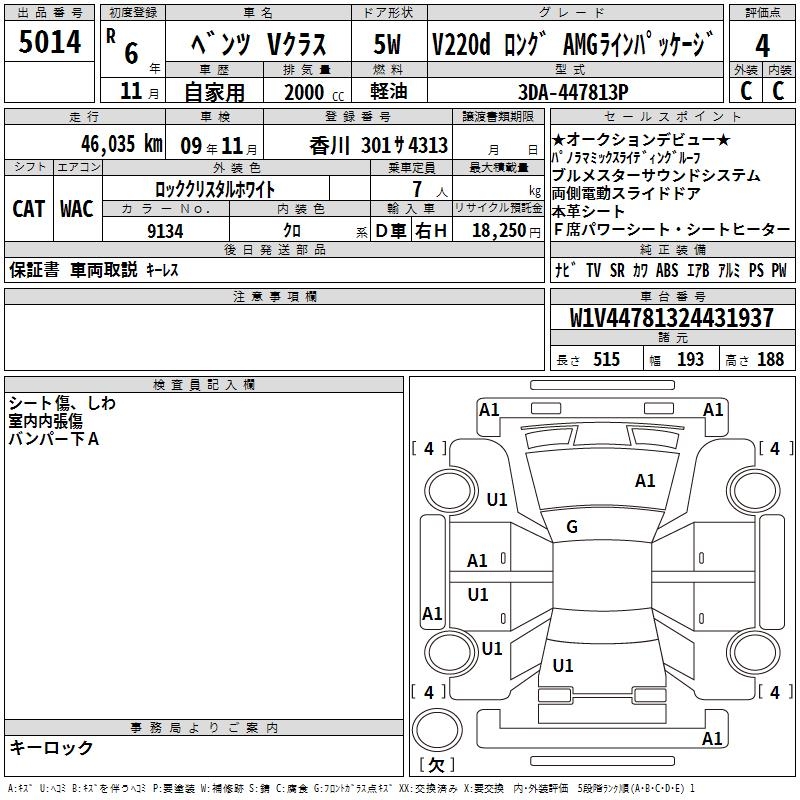Click the color number 9134
The image size is (800, 800).
tap(165, 231)
